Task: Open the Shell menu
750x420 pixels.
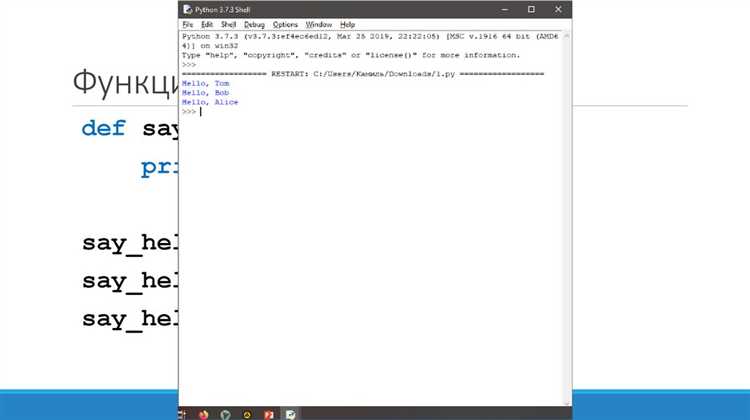Action: point(228,24)
